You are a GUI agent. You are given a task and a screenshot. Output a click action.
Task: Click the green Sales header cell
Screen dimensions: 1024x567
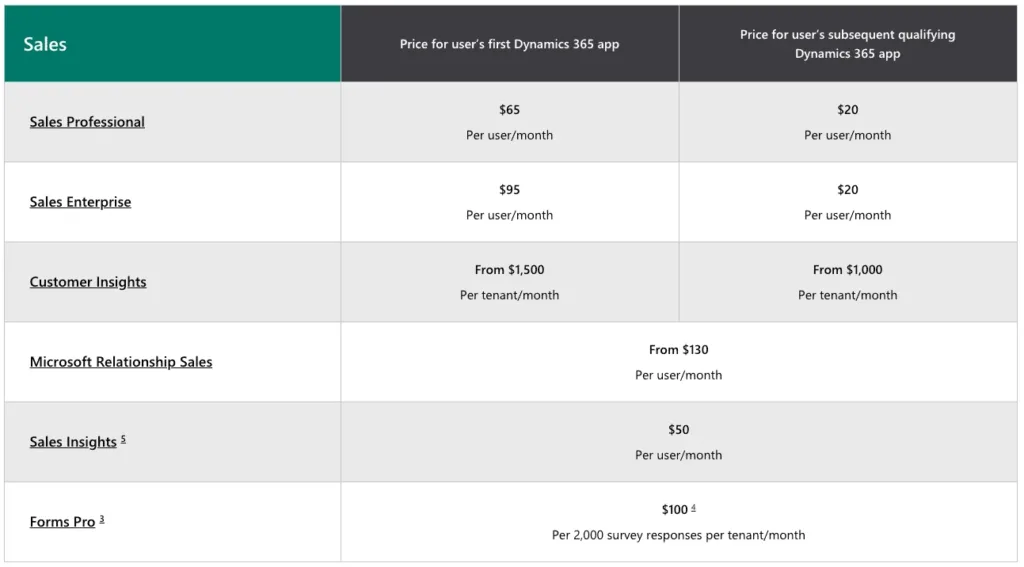(x=172, y=44)
